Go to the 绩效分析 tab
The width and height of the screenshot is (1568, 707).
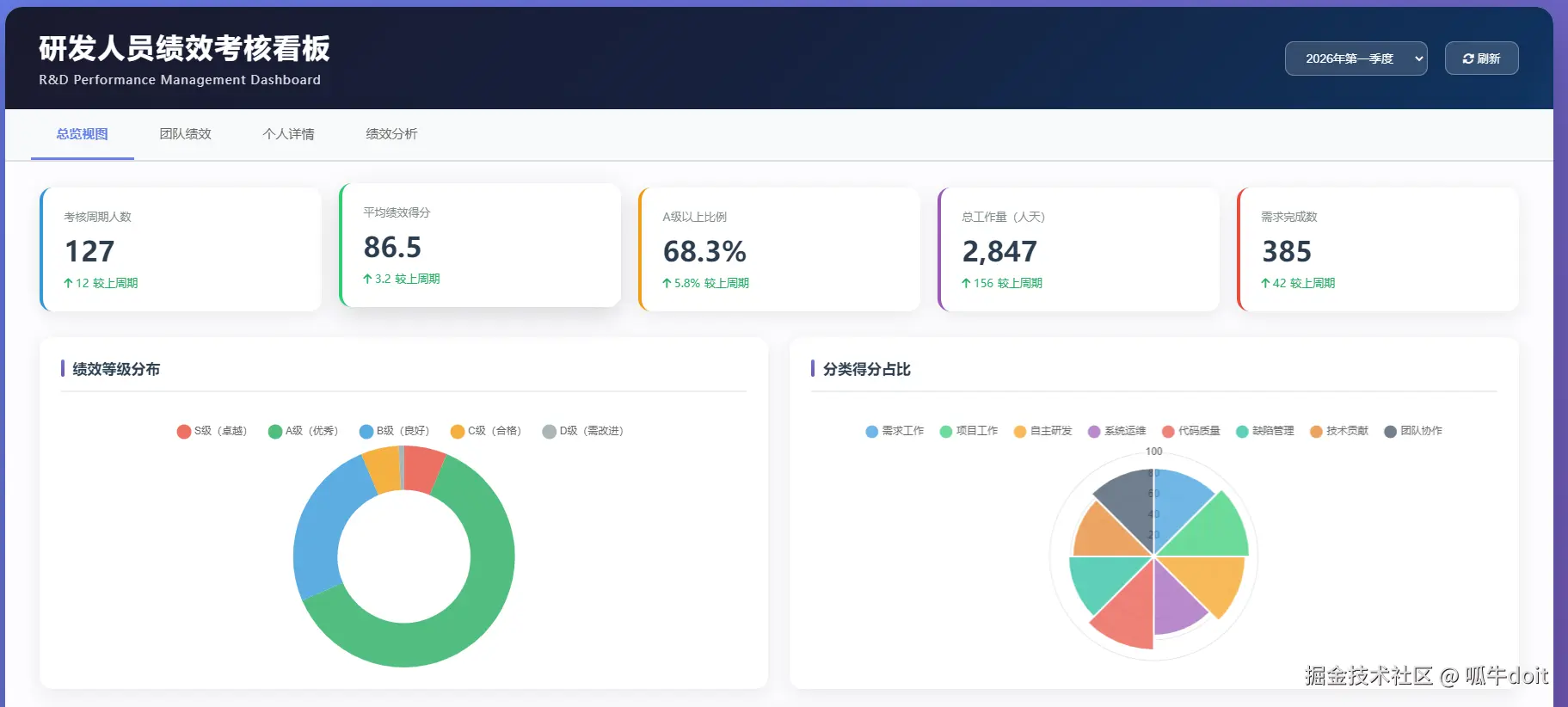(391, 134)
